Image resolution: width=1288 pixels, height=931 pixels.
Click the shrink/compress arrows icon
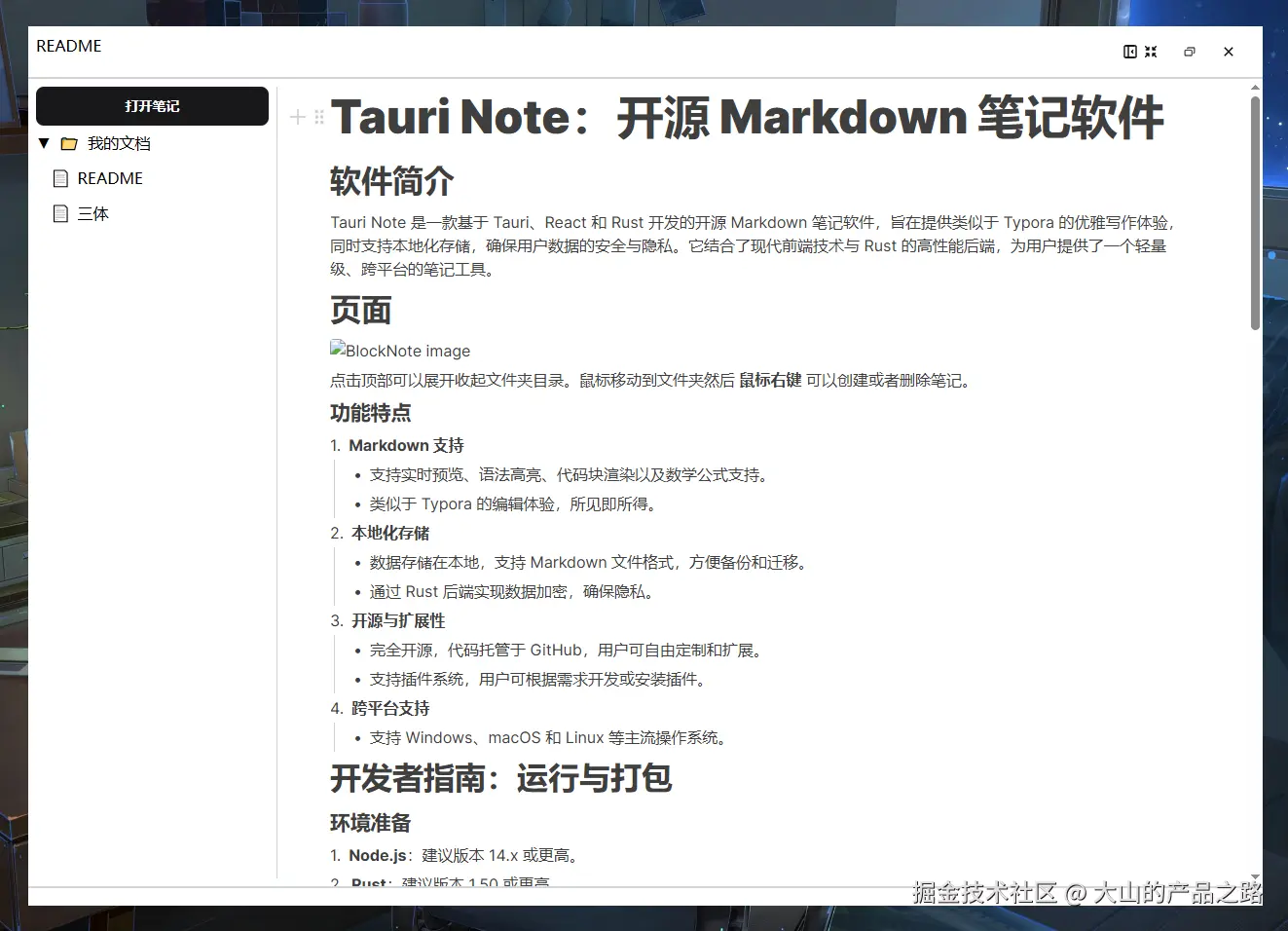pyautogui.click(x=1151, y=52)
